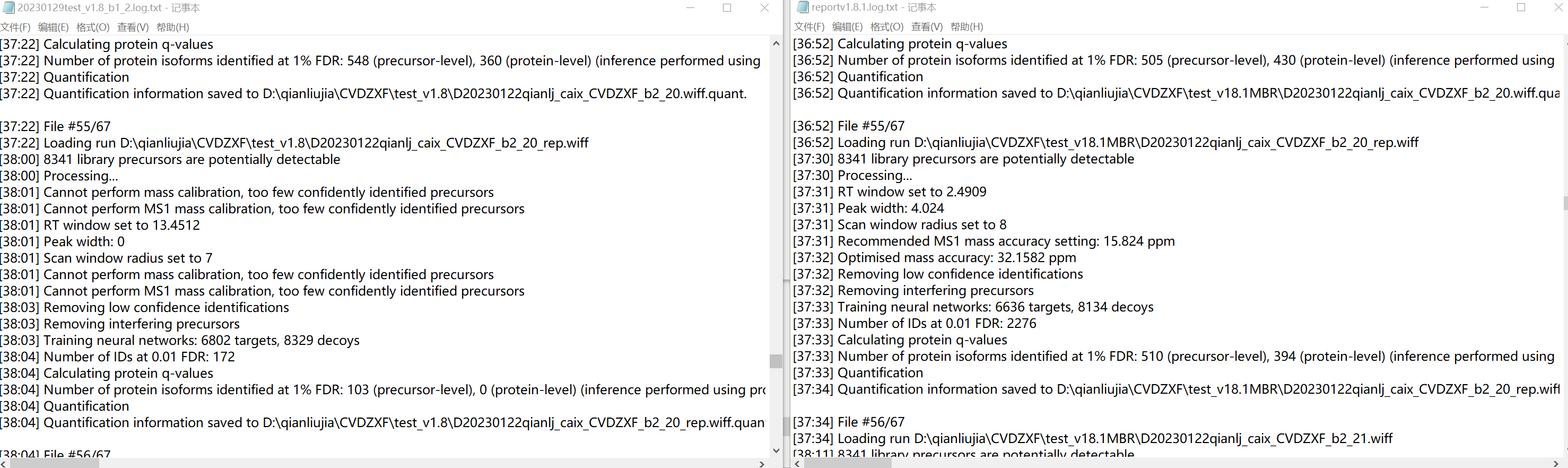Click the Notepad icon in 20230129test title bar
Image resolution: width=1568 pixels, height=468 pixels.
point(8,8)
